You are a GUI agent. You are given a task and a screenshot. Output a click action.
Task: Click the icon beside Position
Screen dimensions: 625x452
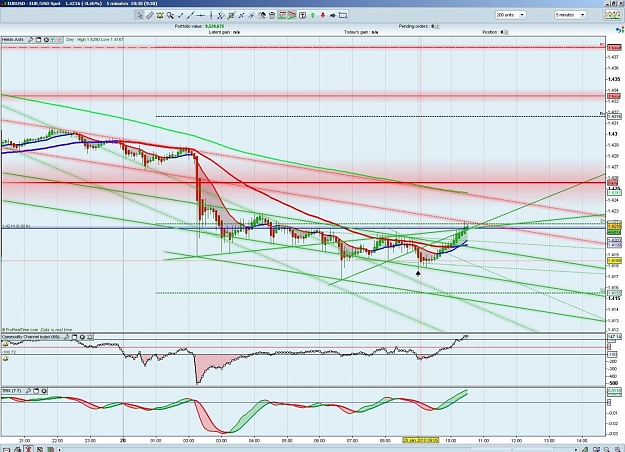506,32
